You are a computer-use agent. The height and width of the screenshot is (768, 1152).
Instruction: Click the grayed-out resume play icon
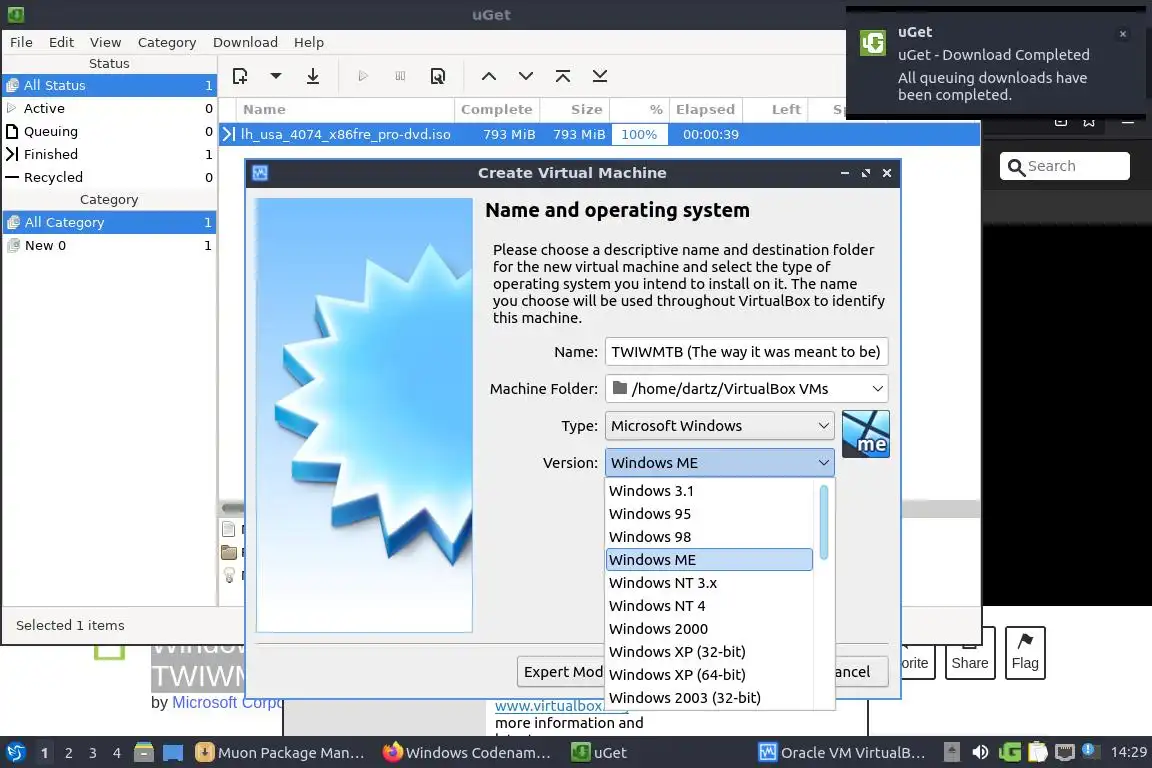[x=363, y=76]
